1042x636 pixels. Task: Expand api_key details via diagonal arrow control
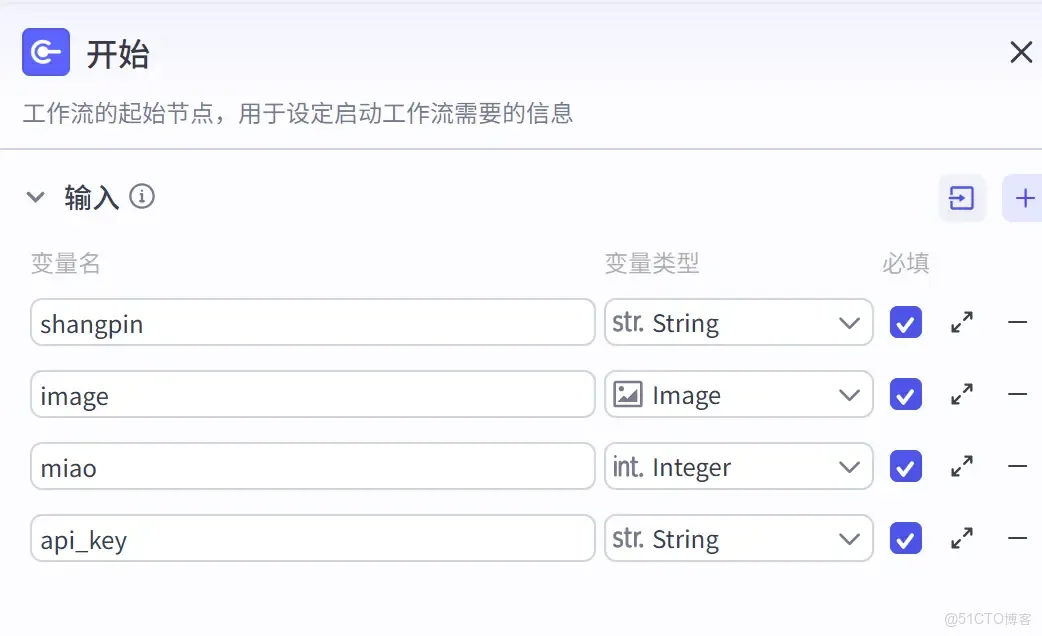(961, 538)
